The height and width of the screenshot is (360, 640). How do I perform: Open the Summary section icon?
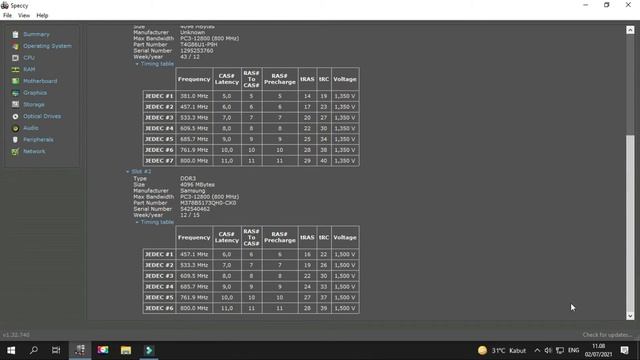coord(15,35)
